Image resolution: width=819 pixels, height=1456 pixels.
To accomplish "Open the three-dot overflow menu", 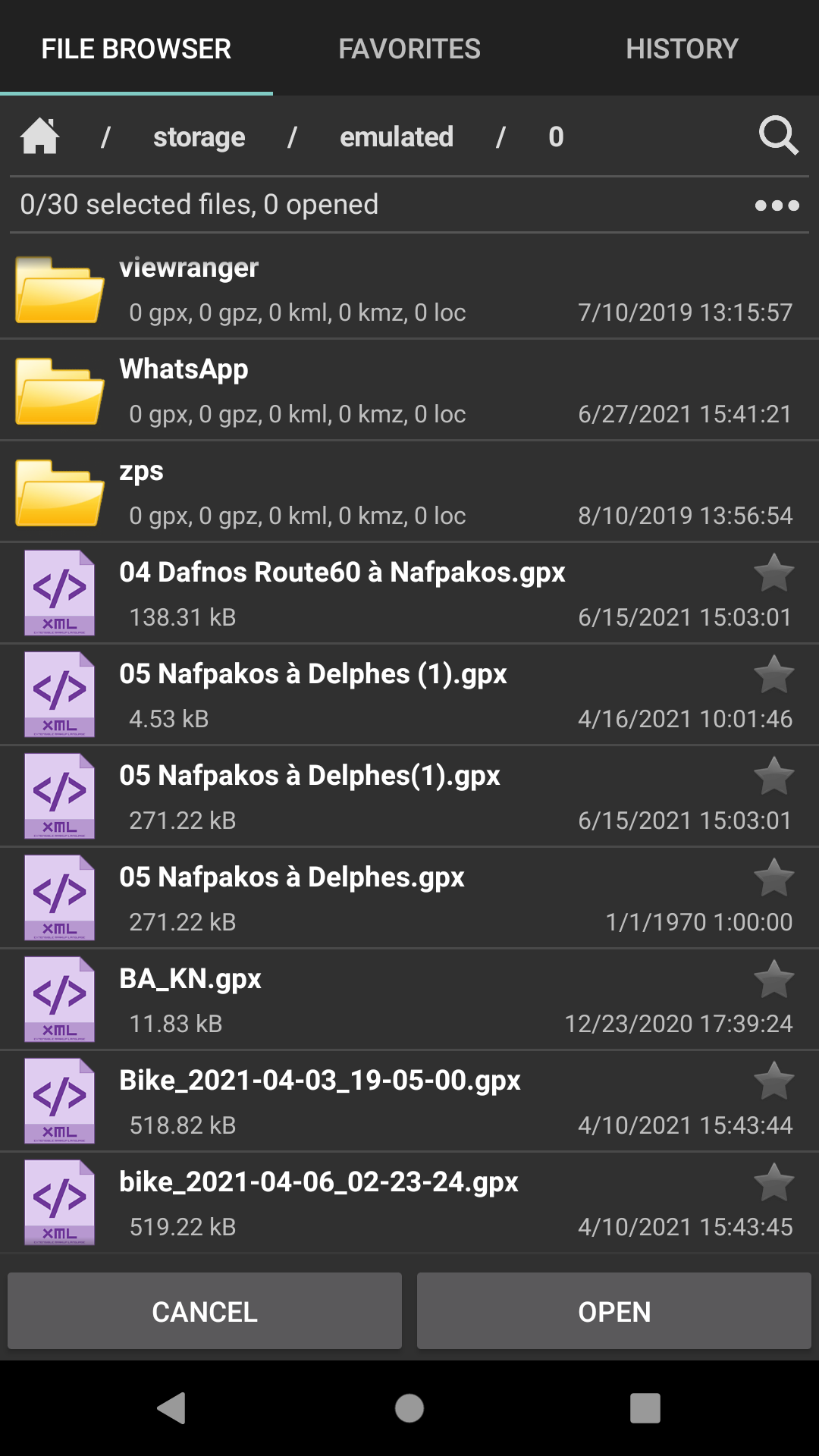I will 777,206.
